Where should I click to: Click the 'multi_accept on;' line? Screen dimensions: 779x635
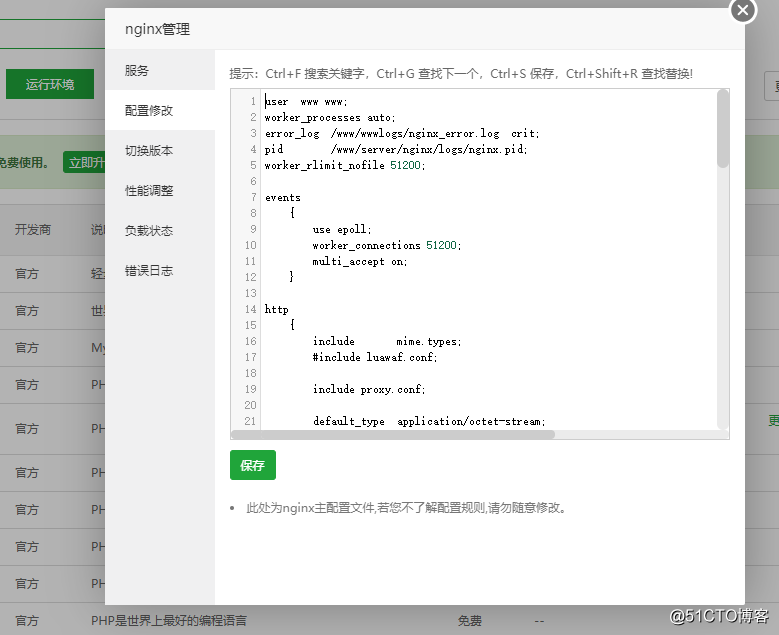tap(360, 261)
